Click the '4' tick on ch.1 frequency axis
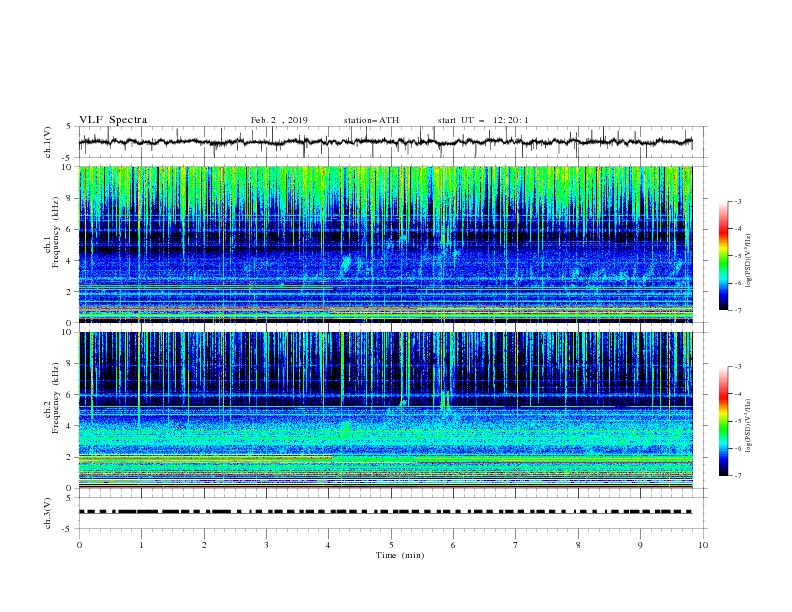The width and height of the screenshot is (792, 612). (71, 261)
